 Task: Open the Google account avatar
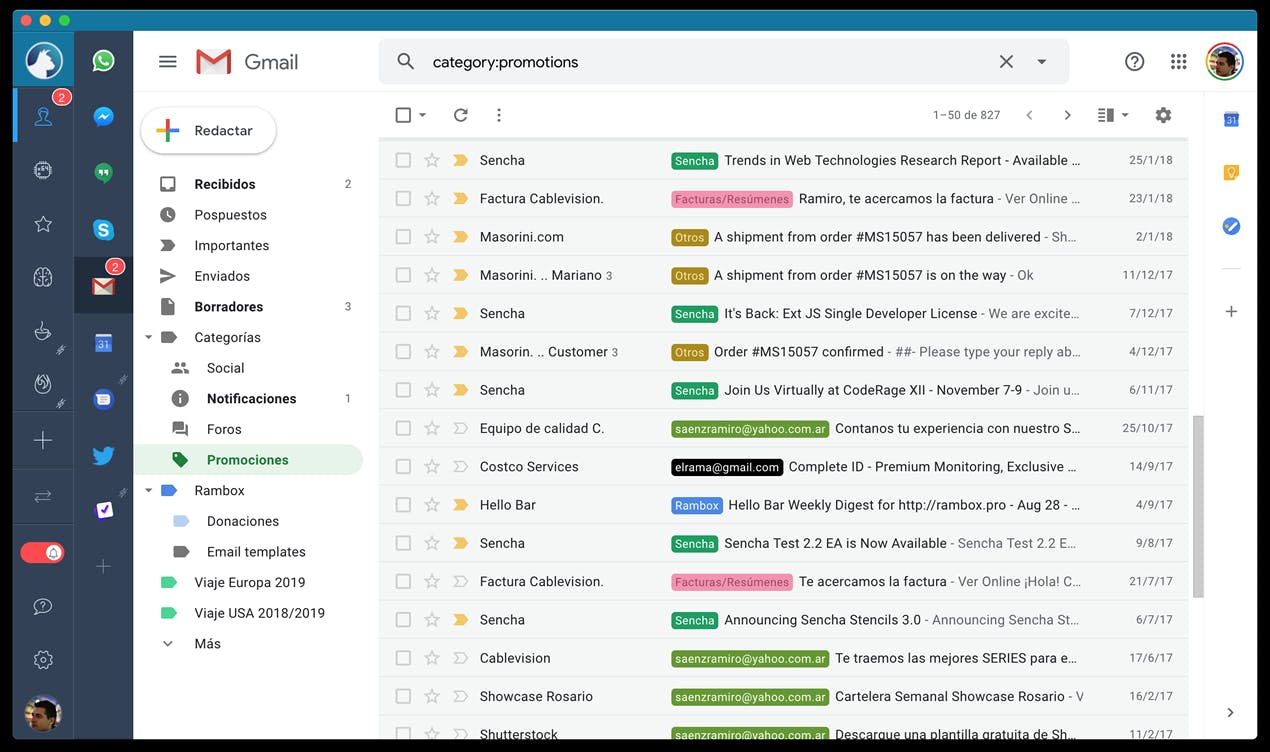(x=1225, y=62)
